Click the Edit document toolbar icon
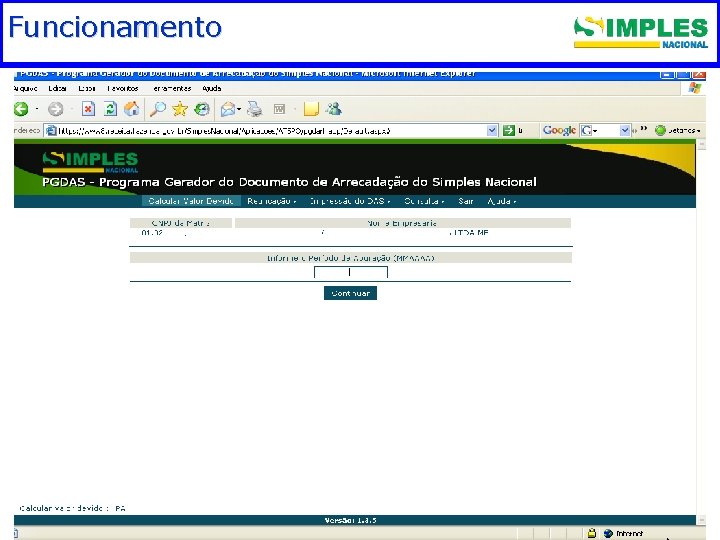 pos(279,109)
